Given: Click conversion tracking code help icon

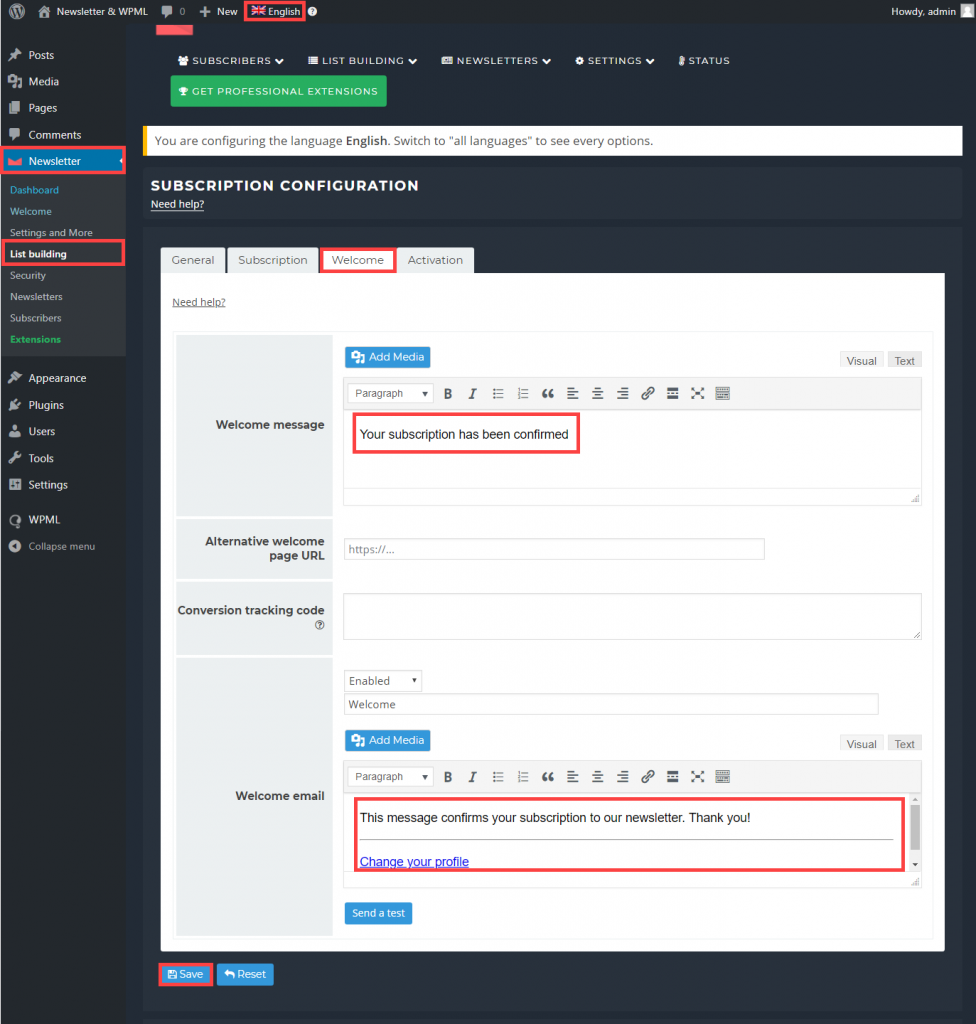Looking at the screenshot, I should point(319,625).
